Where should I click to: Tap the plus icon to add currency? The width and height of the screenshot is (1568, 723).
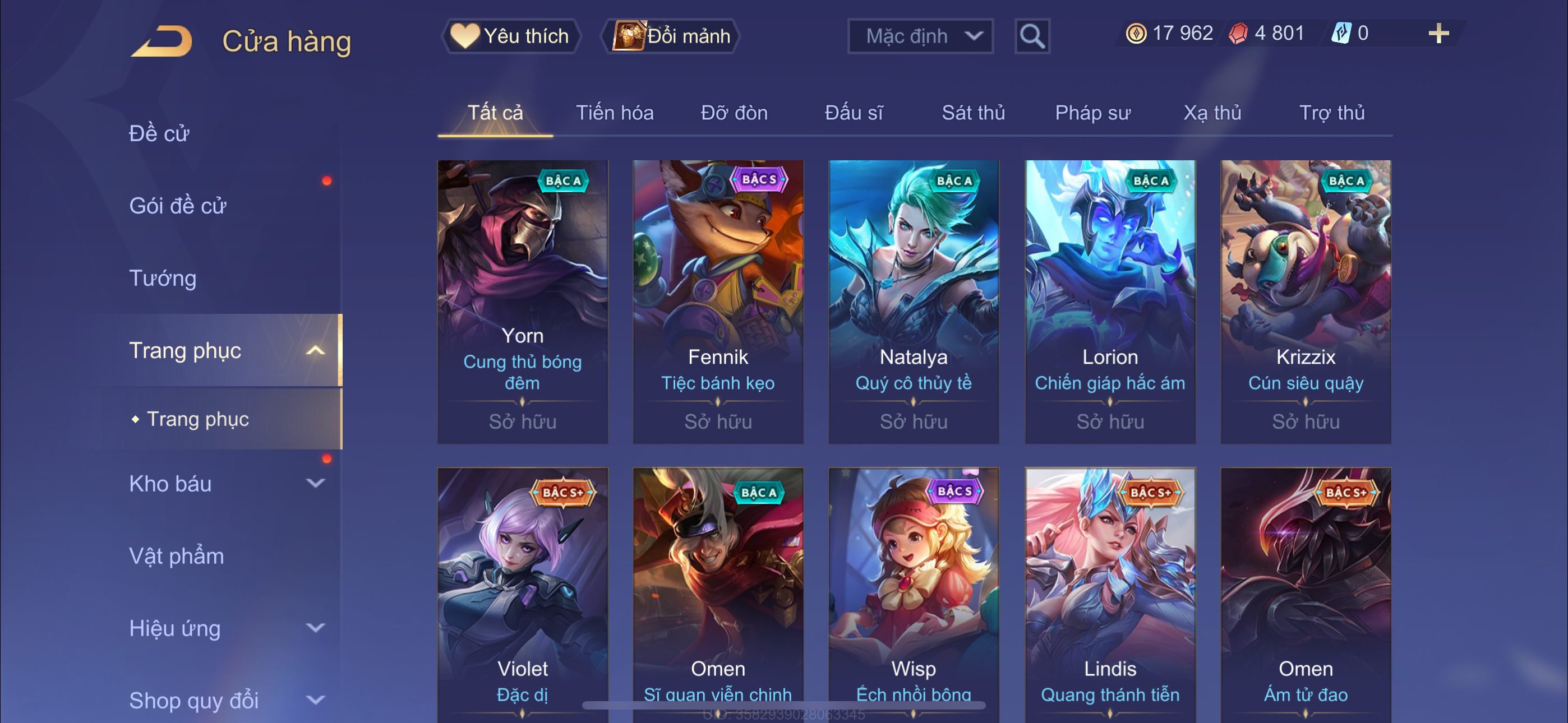click(x=1438, y=34)
